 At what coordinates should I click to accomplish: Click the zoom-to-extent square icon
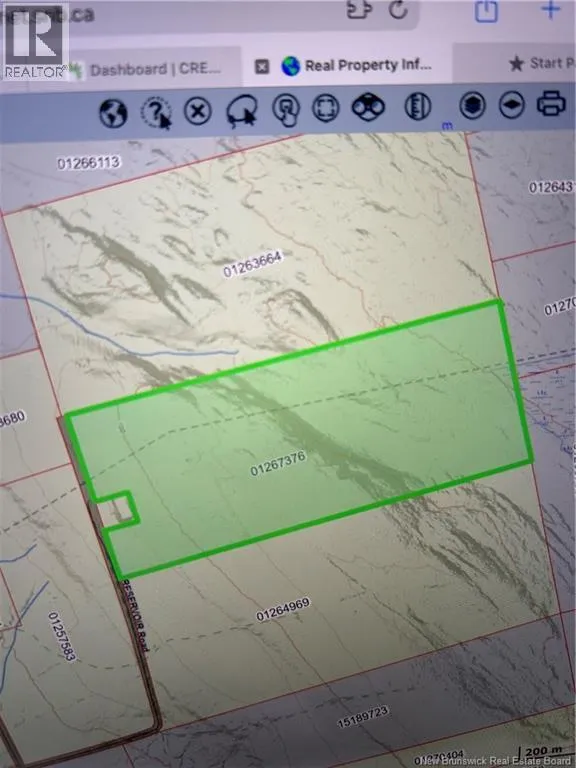point(326,108)
